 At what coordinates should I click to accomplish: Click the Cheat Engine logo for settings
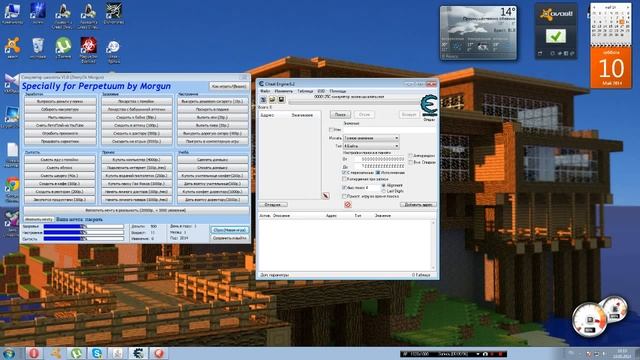[x=429, y=106]
